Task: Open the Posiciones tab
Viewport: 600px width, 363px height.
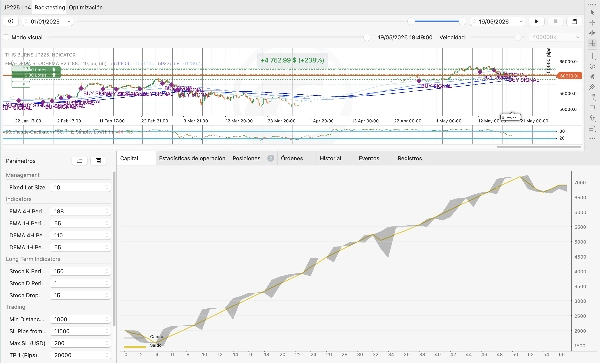Action: [246, 158]
